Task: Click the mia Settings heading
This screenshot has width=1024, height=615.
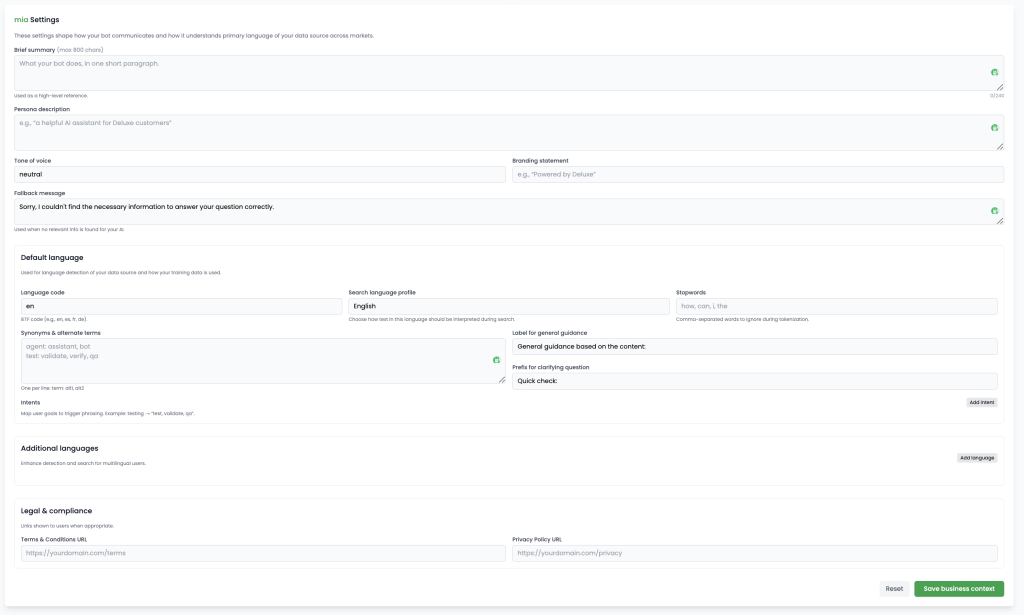Action: (x=37, y=20)
